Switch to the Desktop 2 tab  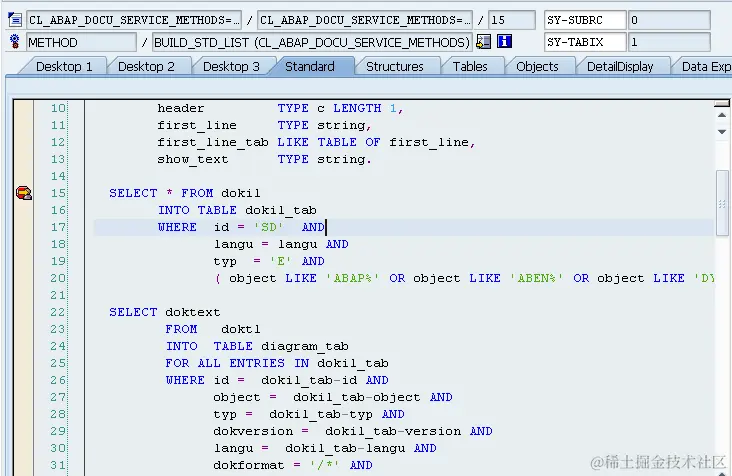pyautogui.click(x=146, y=66)
